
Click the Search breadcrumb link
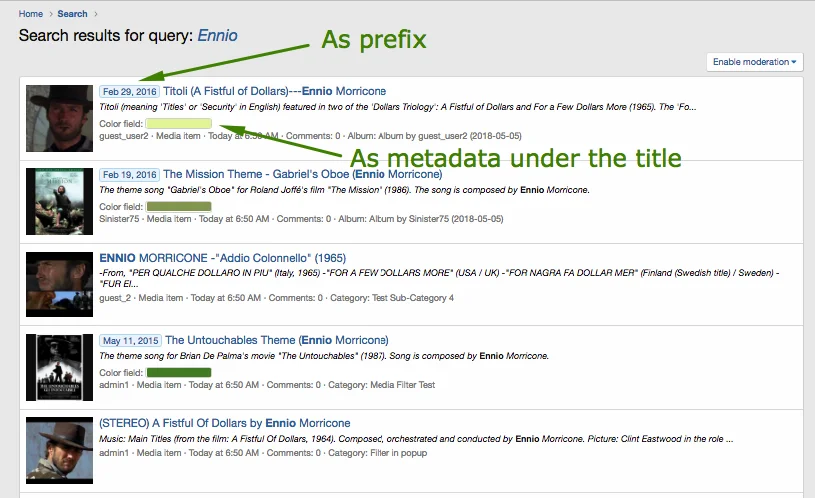[x=72, y=14]
